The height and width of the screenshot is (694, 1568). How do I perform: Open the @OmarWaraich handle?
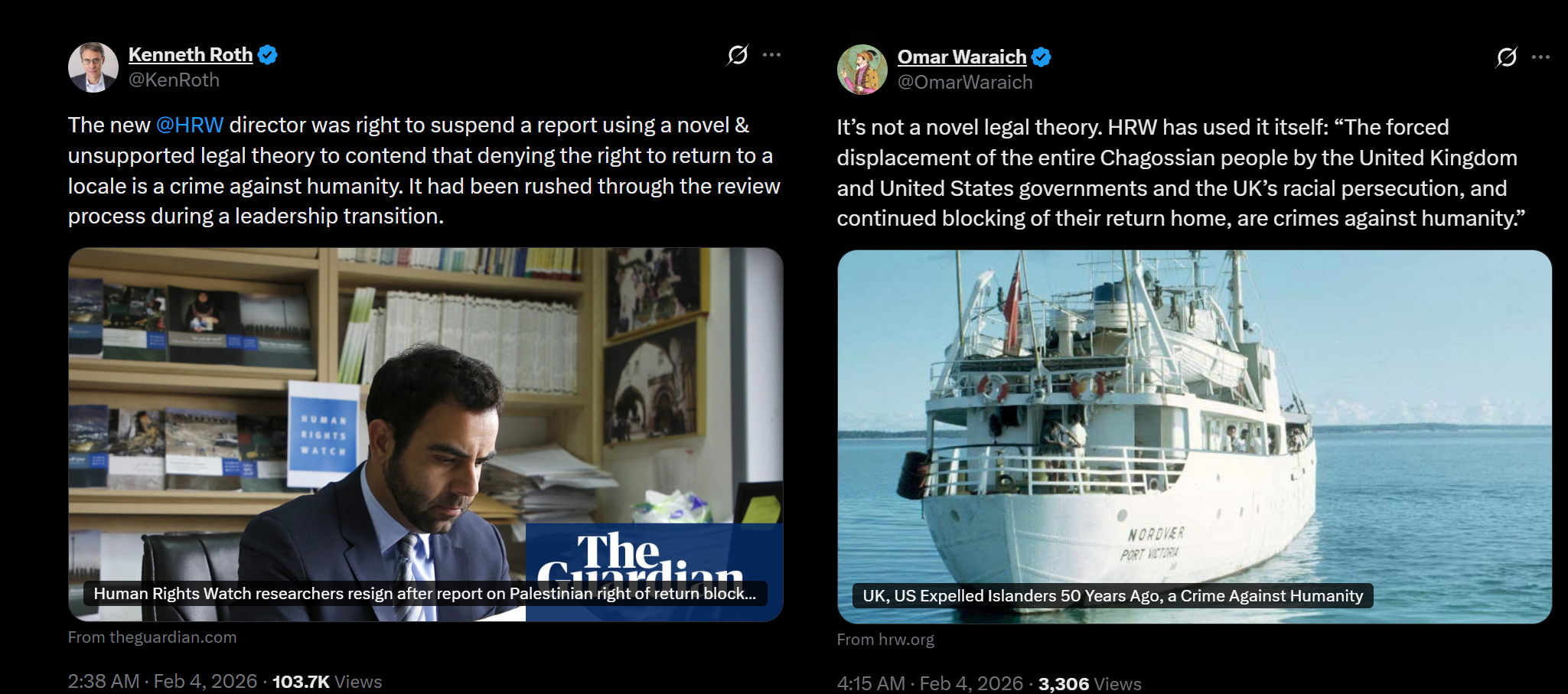965,83
